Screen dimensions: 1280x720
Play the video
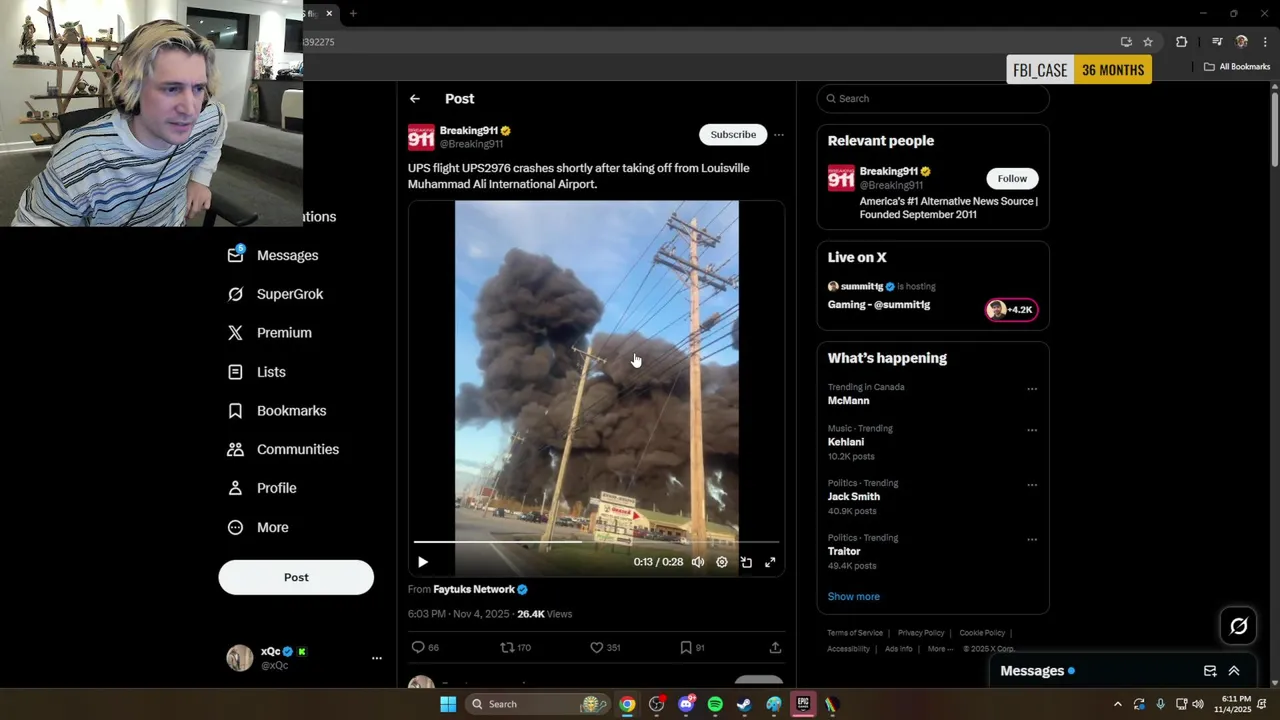(x=422, y=562)
